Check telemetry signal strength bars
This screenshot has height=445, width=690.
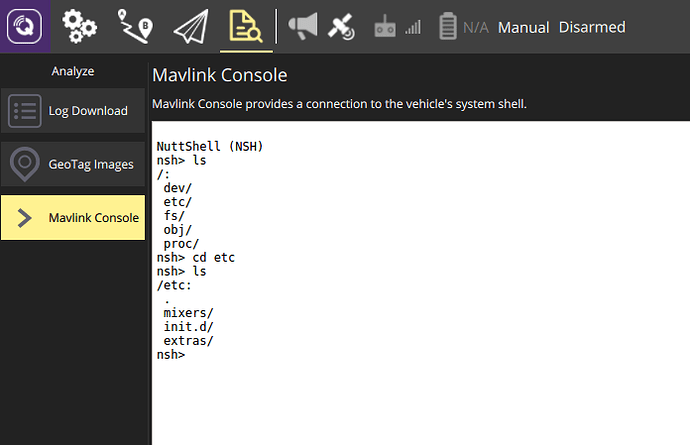(x=413, y=27)
